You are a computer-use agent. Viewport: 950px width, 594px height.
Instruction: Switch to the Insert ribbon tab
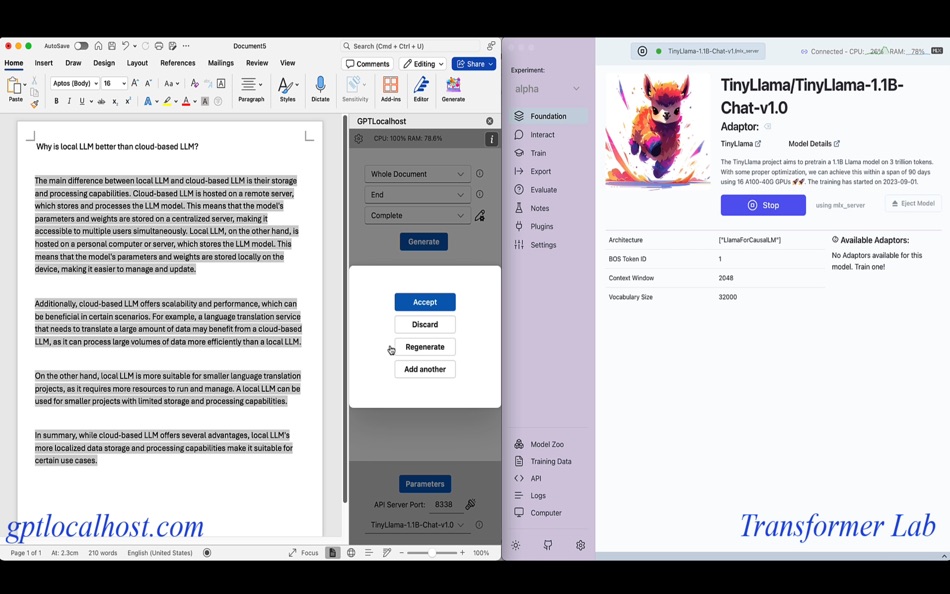point(44,63)
